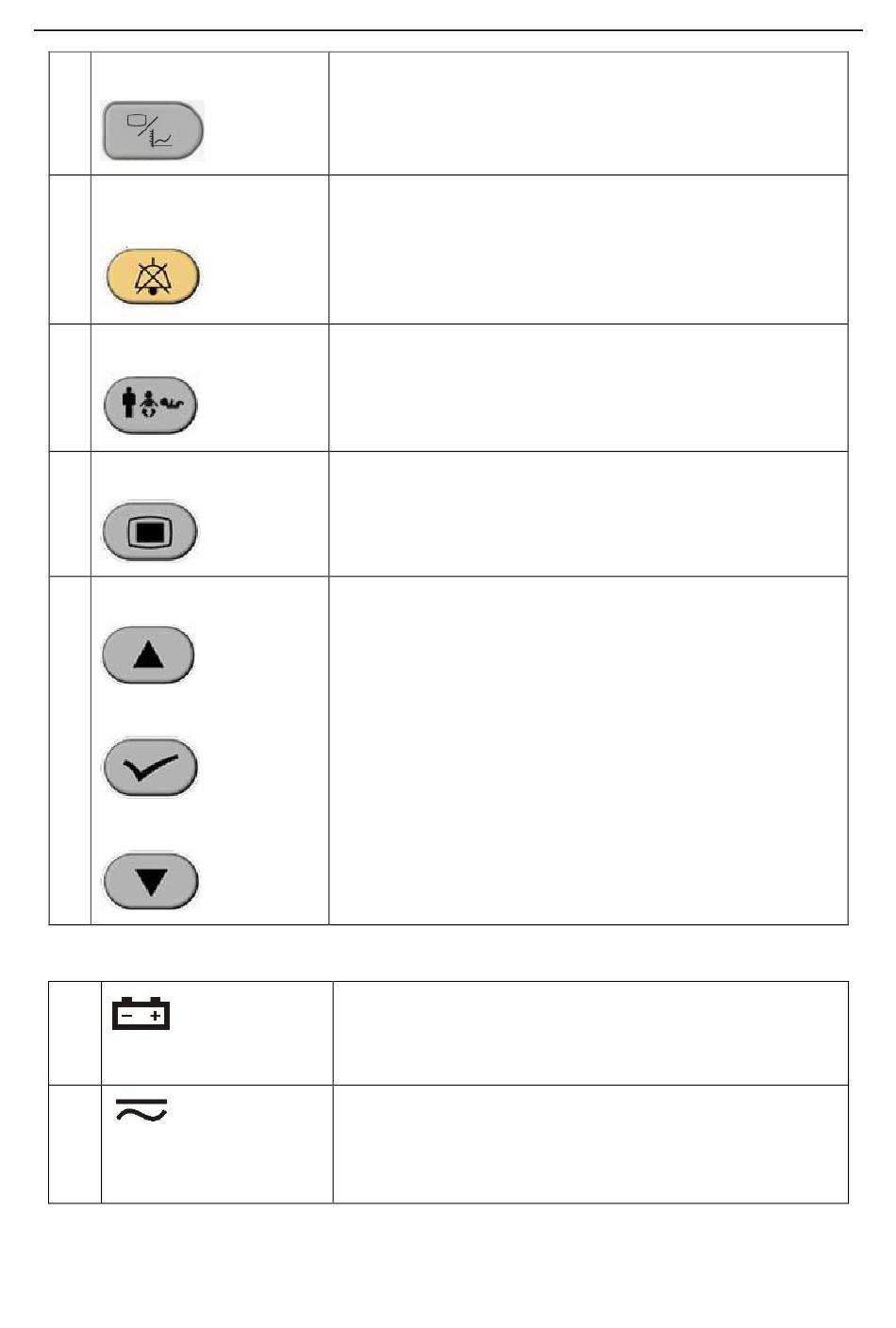
Task: Select empty description cell beside waveform button
Action: pyautogui.click(x=589, y=113)
